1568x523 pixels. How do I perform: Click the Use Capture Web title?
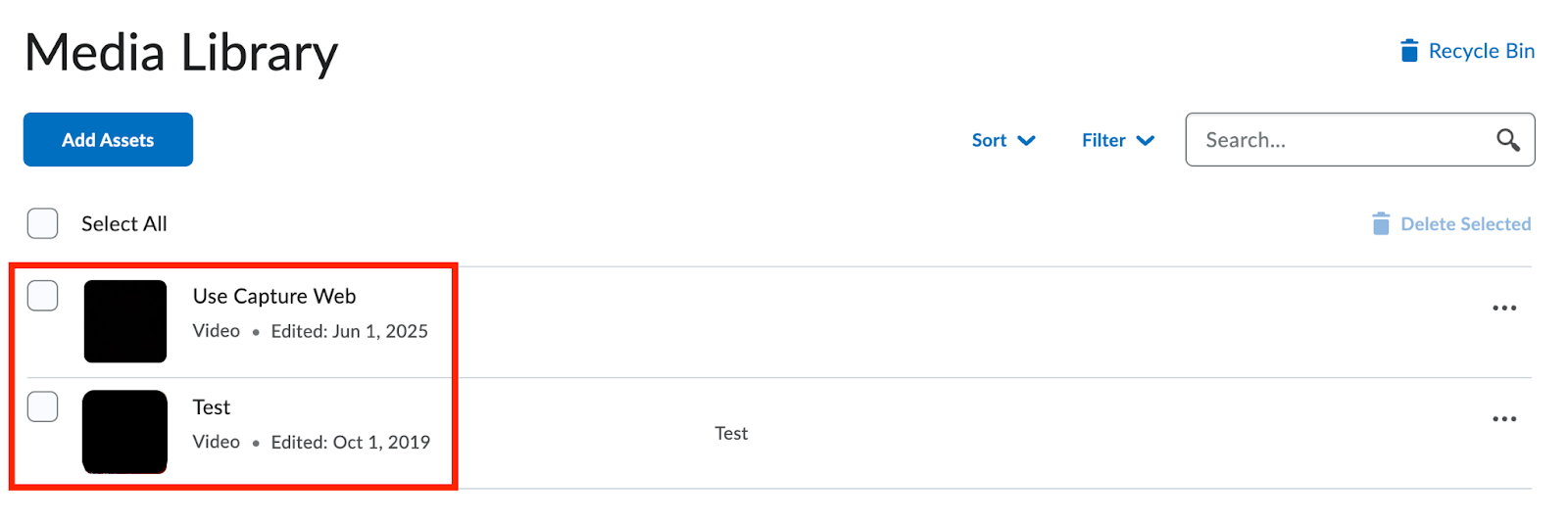(274, 296)
